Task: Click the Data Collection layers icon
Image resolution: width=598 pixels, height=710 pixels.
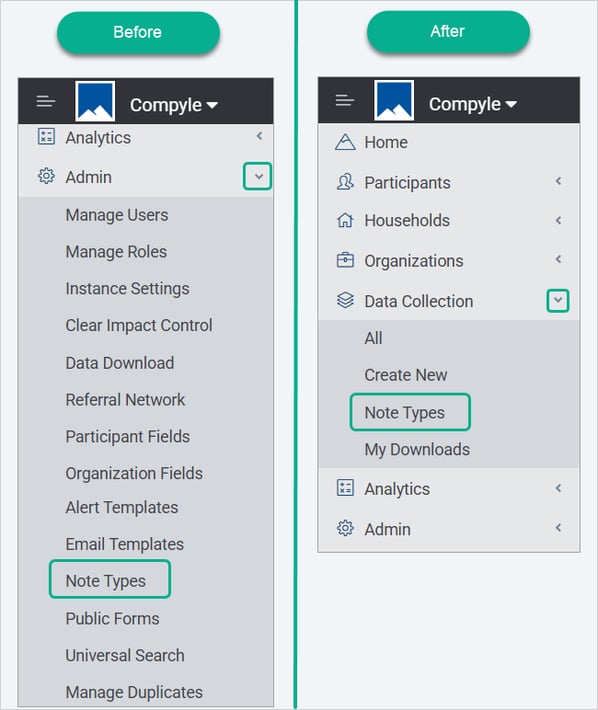Action: tap(345, 301)
